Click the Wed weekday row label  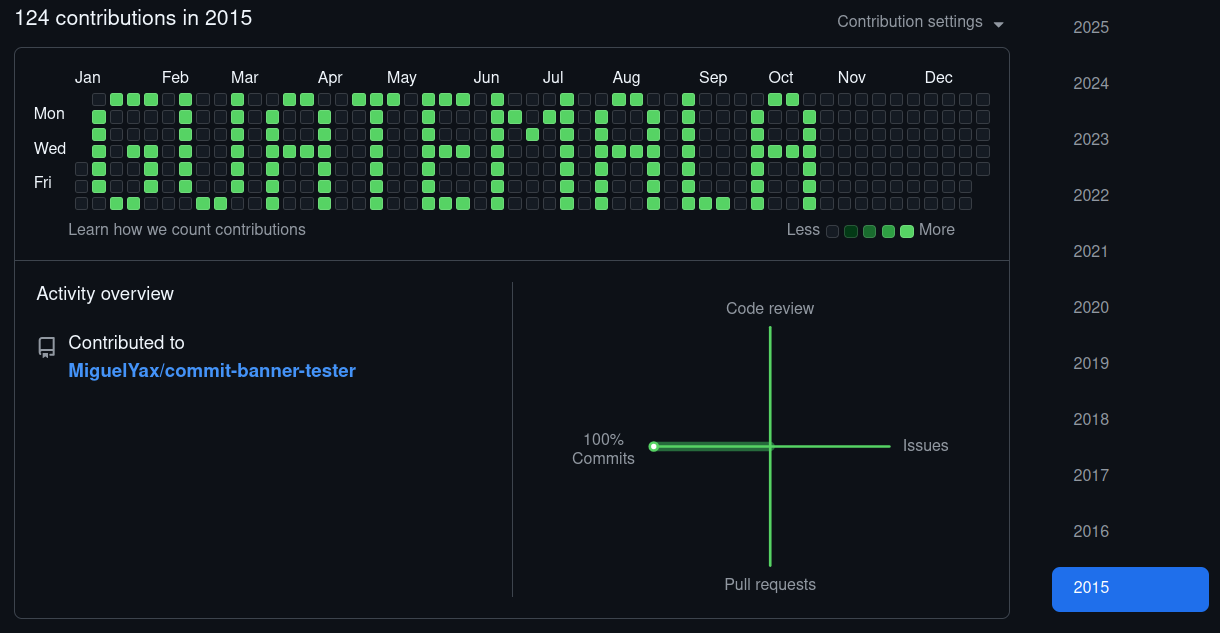click(x=50, y=149)
